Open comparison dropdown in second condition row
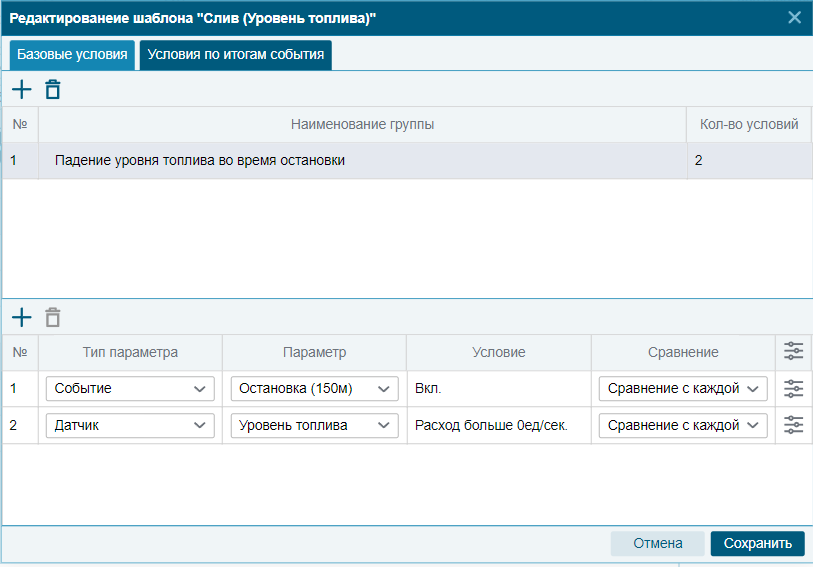813x567 pixels. [683, 426]
